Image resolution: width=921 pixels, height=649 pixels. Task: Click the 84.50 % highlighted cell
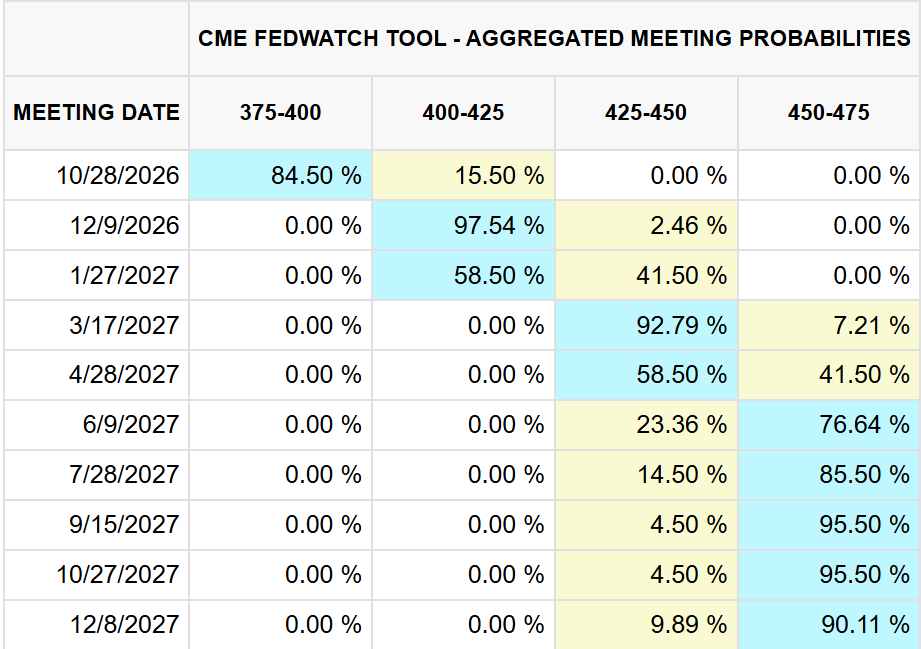[x=280, y=175]
